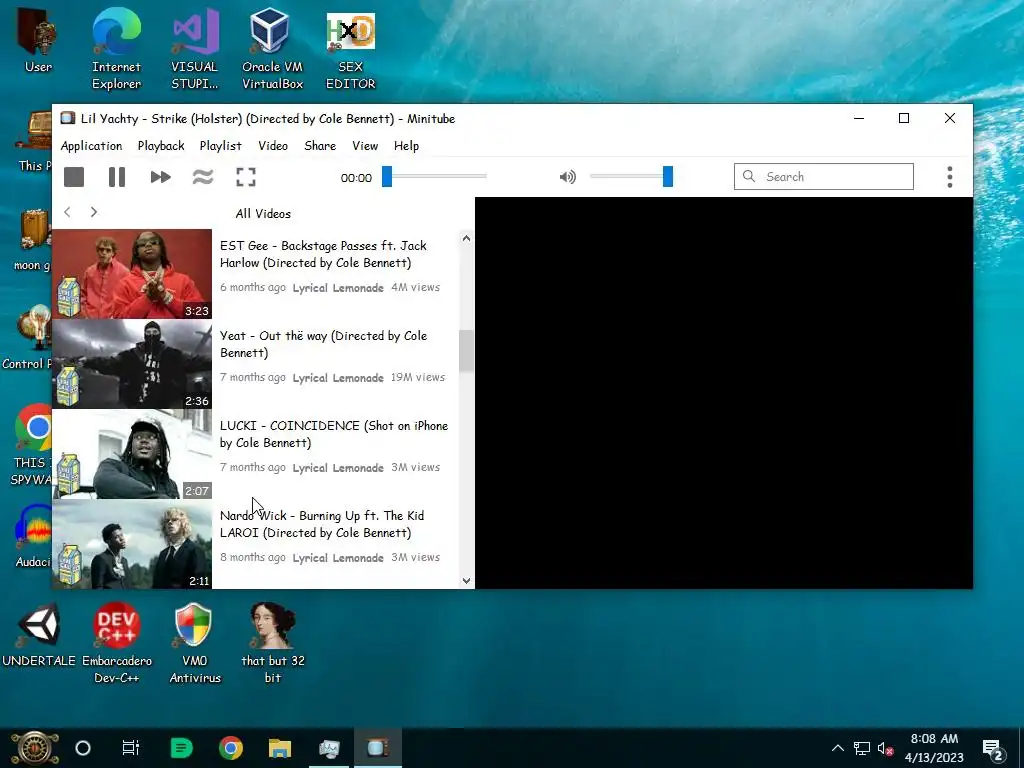The image size is (1024, 768).
Task: Click the time label 00:00
Action: pos(356,178)
